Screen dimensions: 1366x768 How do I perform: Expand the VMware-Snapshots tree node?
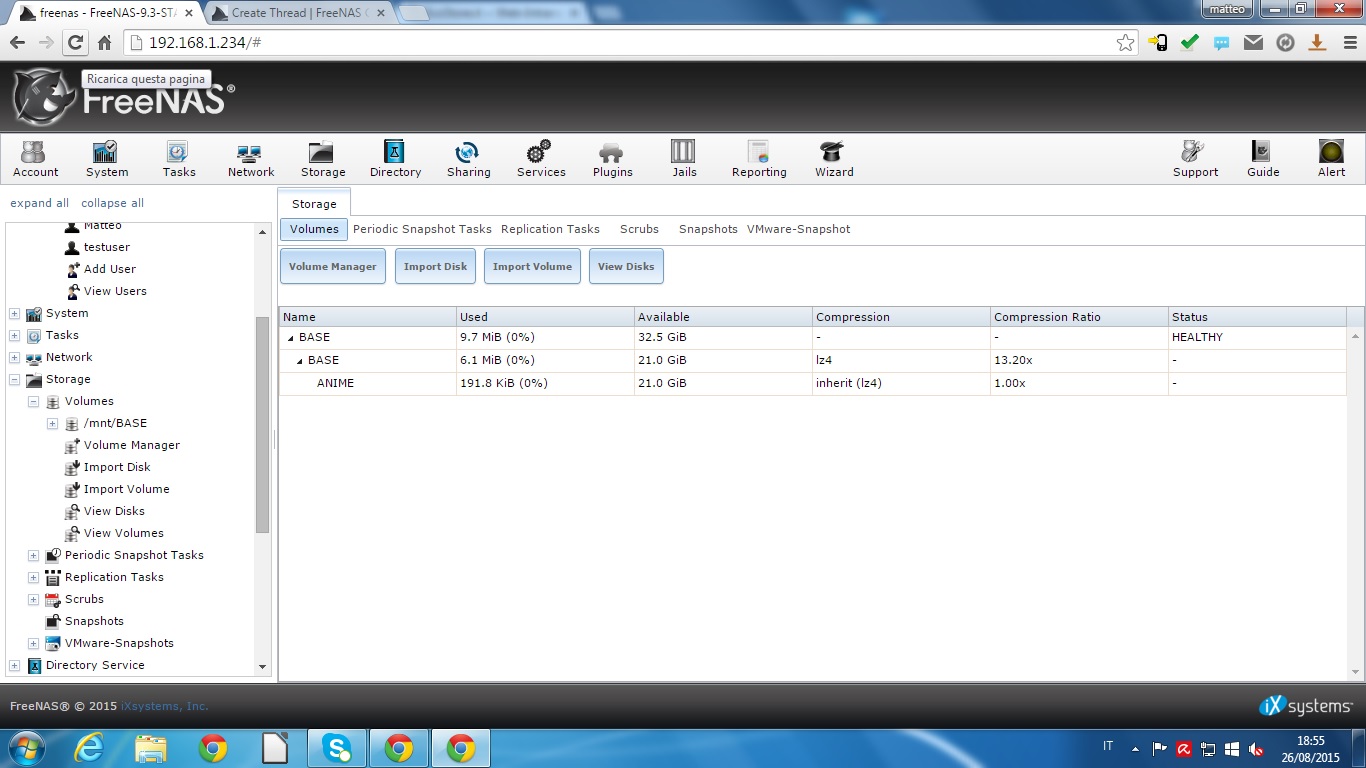click(33, 644)
